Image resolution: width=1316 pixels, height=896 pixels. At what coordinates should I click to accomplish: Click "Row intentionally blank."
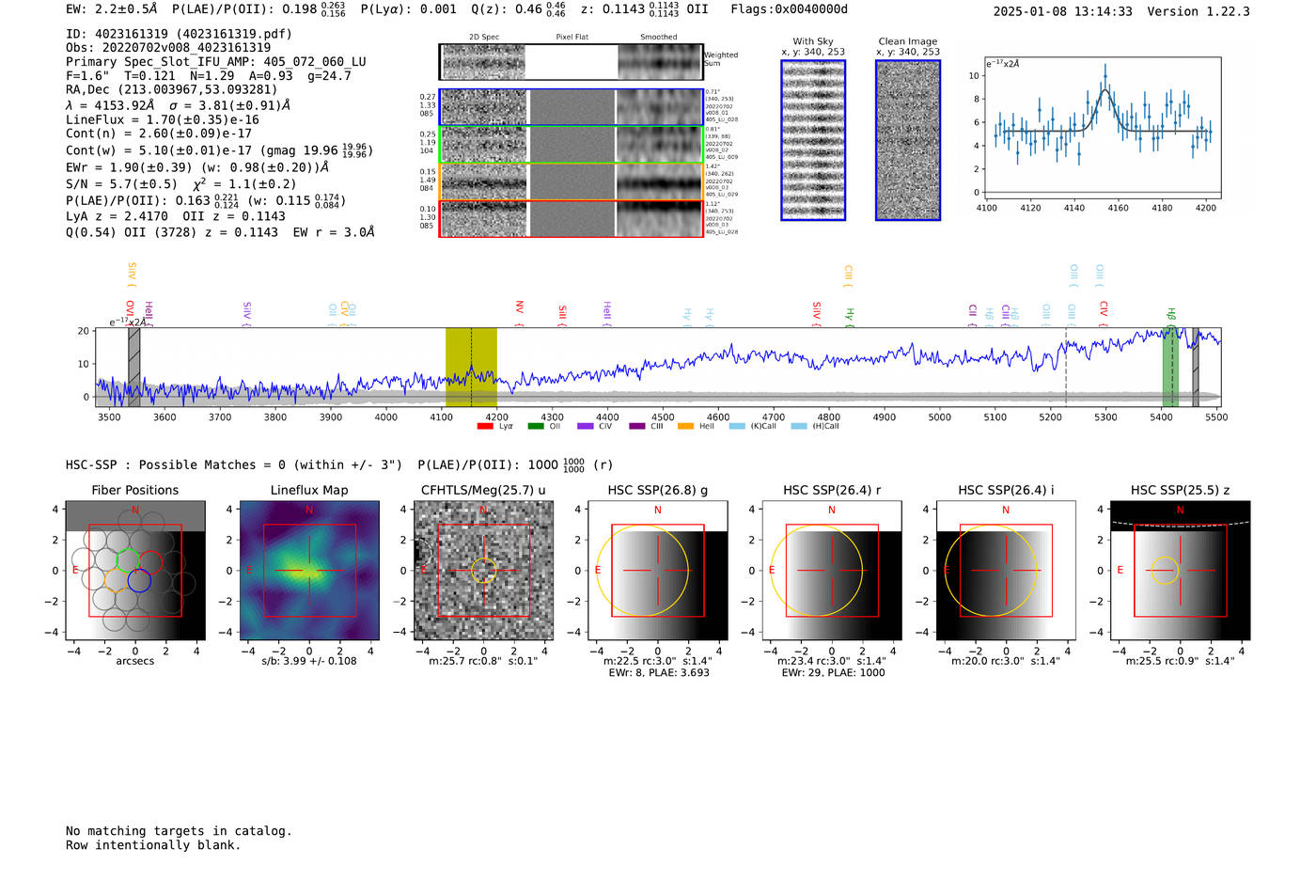(153, 845)
